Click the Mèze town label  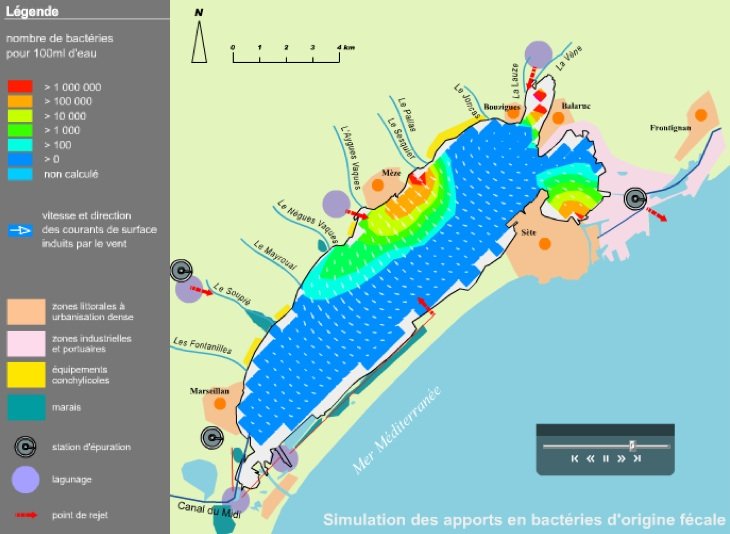(x=392, y=173)
